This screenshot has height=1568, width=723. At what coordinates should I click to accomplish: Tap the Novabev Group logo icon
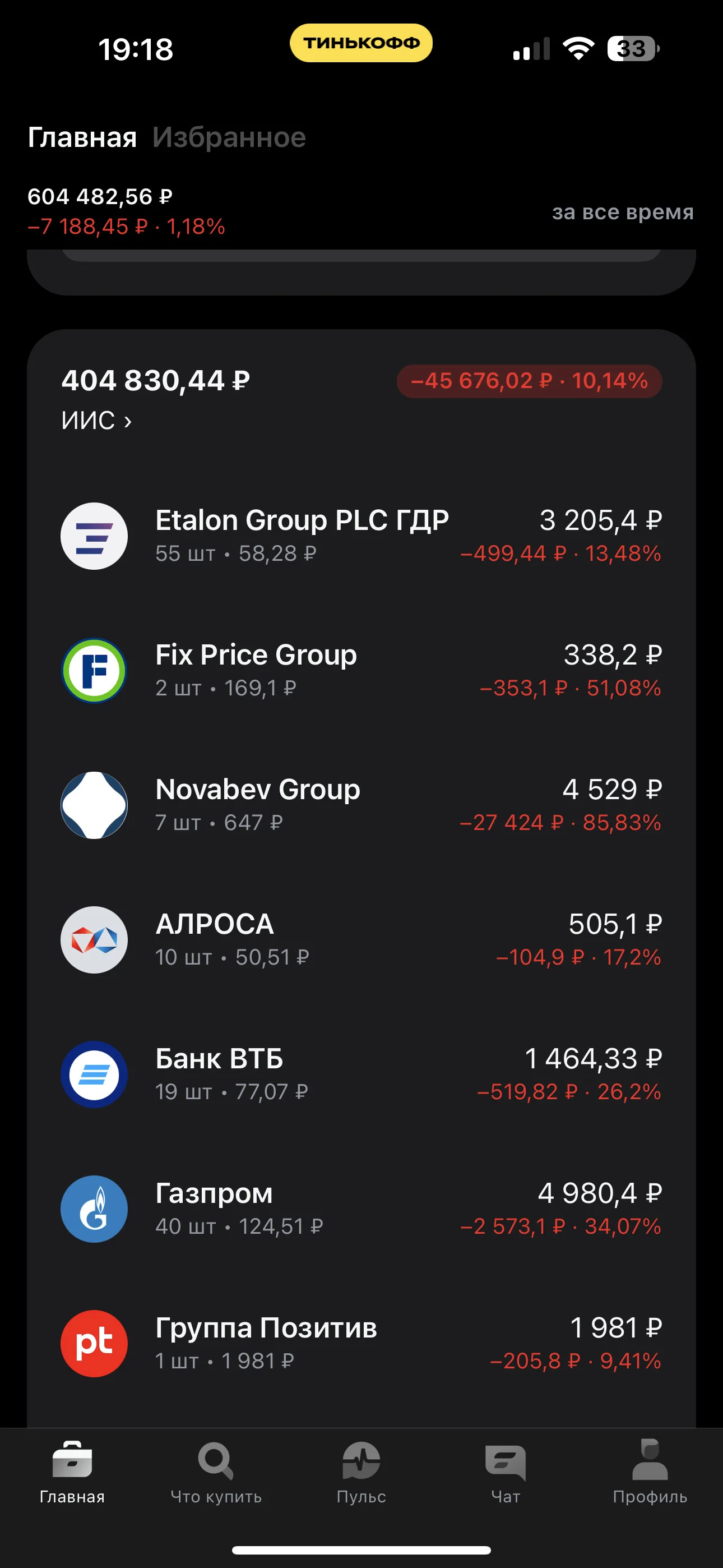coord(94,805)
